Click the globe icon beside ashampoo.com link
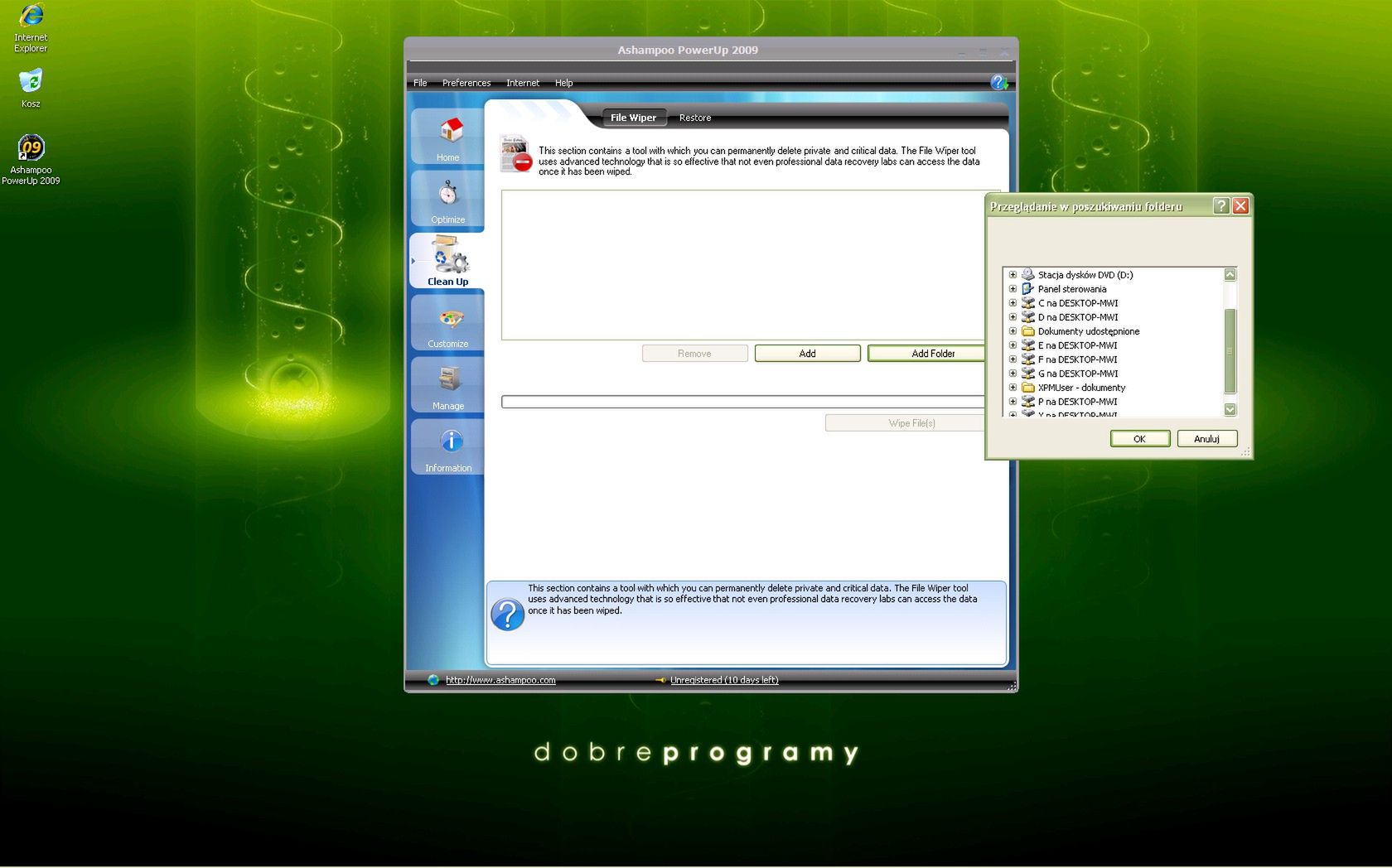This screenshot has width=1392, height=868. 433,680
